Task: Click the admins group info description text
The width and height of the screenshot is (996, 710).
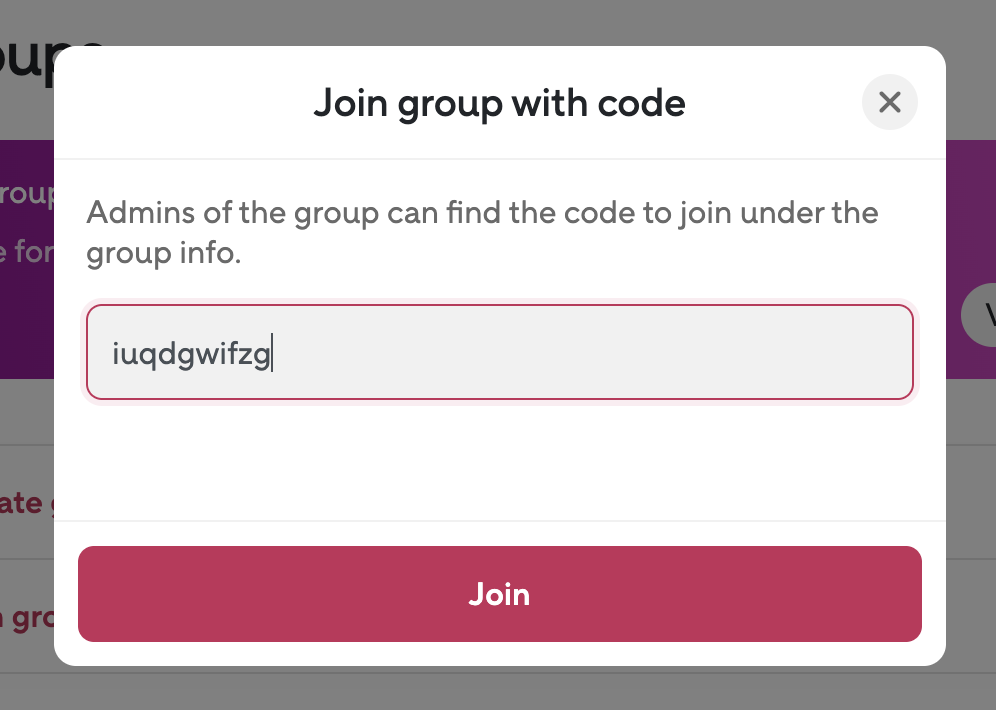Action: [482, 213]
